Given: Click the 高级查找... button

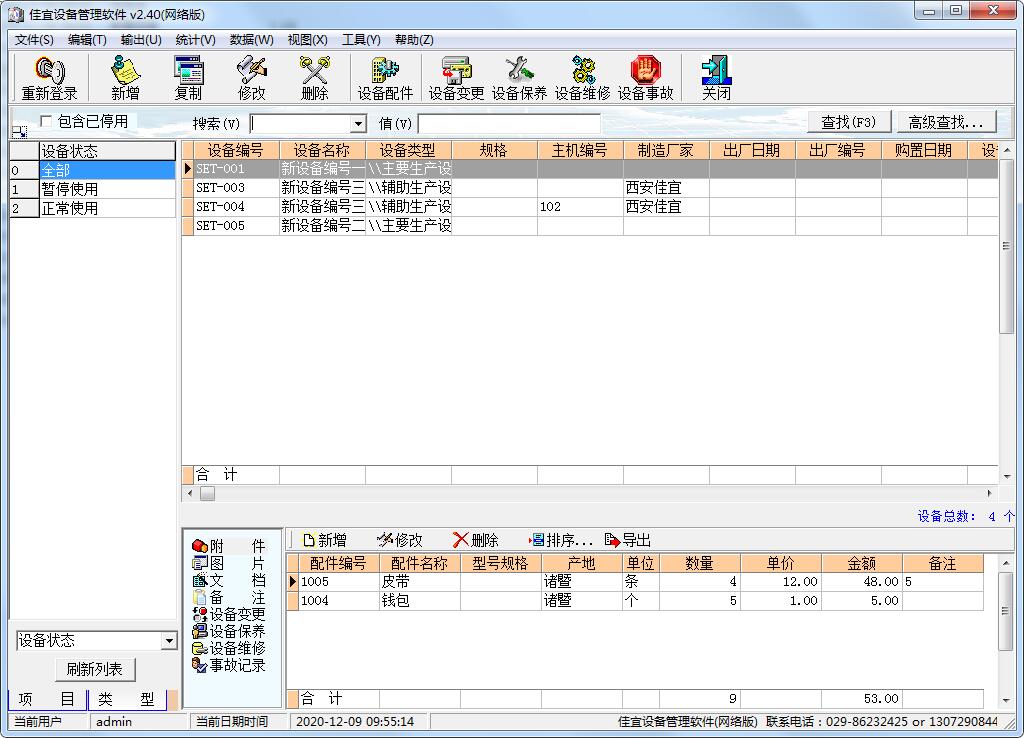Looking at the screenshot, I should click(946, 122).
